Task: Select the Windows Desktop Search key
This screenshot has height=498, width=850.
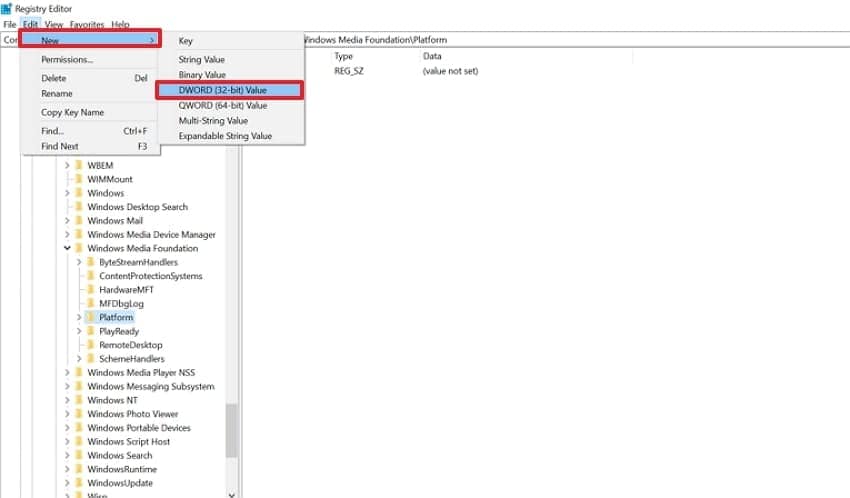Action: tap(138, 207)
